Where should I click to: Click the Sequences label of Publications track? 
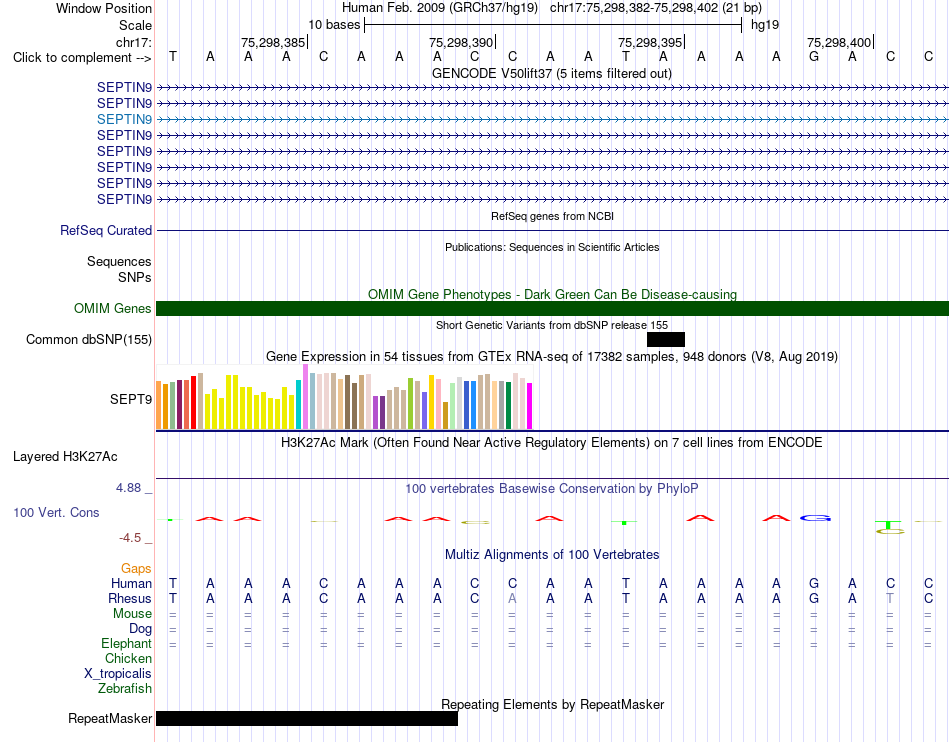[x=119, y=262]
